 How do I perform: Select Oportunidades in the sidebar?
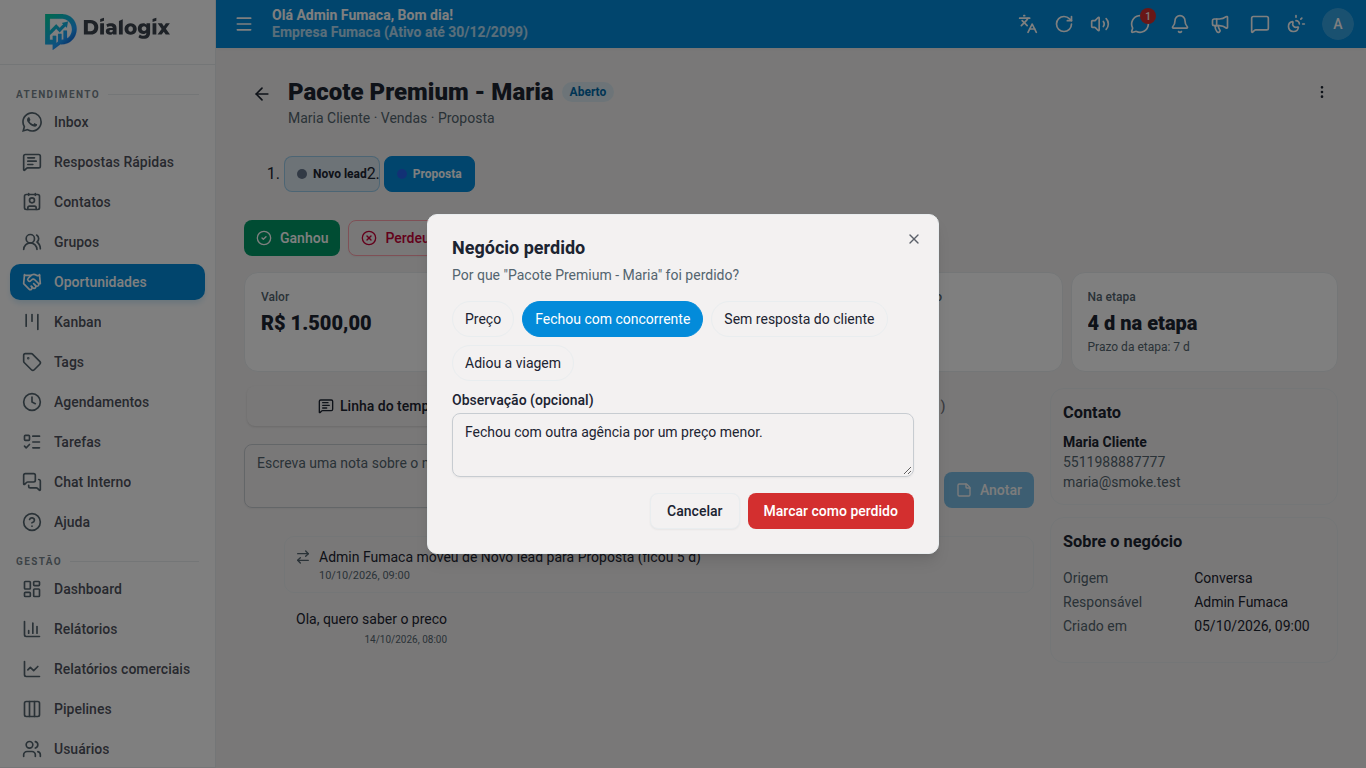tap(108, 282)
